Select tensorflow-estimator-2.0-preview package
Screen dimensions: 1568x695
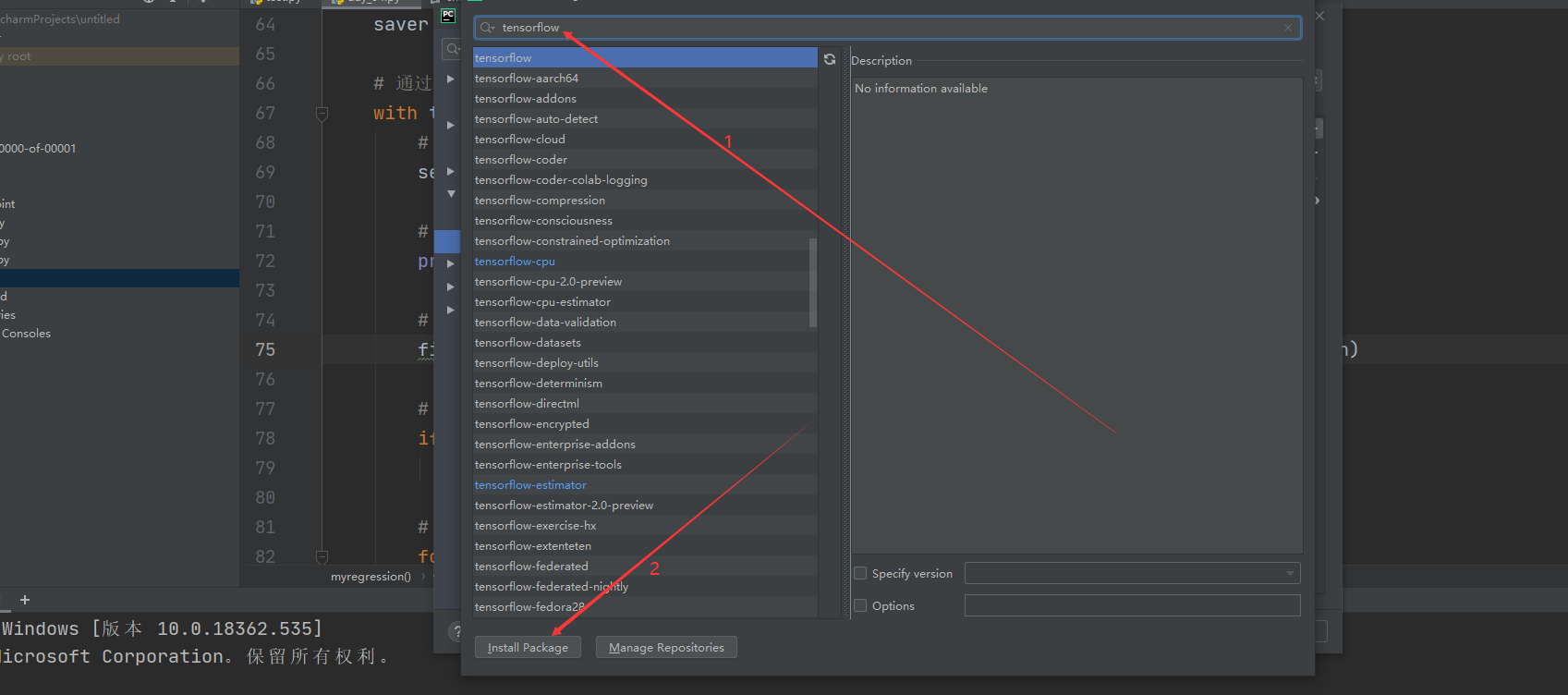(645, 505)
